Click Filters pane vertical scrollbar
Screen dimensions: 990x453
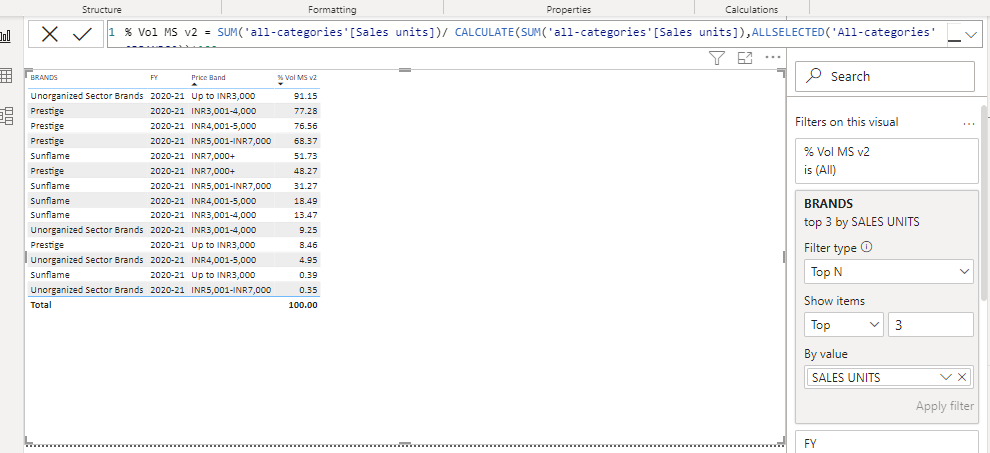(x=984, y=202)
